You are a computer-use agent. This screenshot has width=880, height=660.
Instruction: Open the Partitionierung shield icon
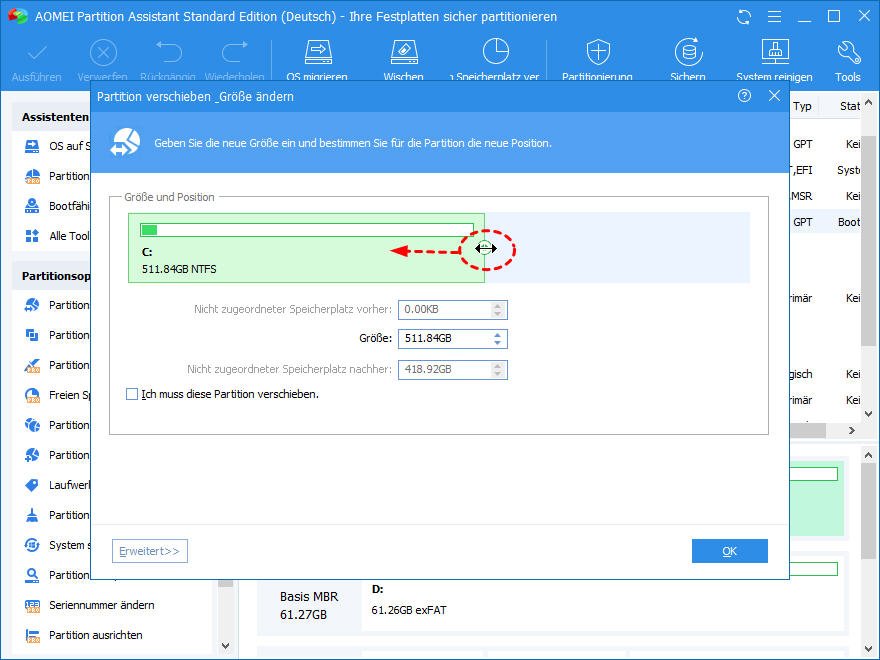(x=598, y=52)
